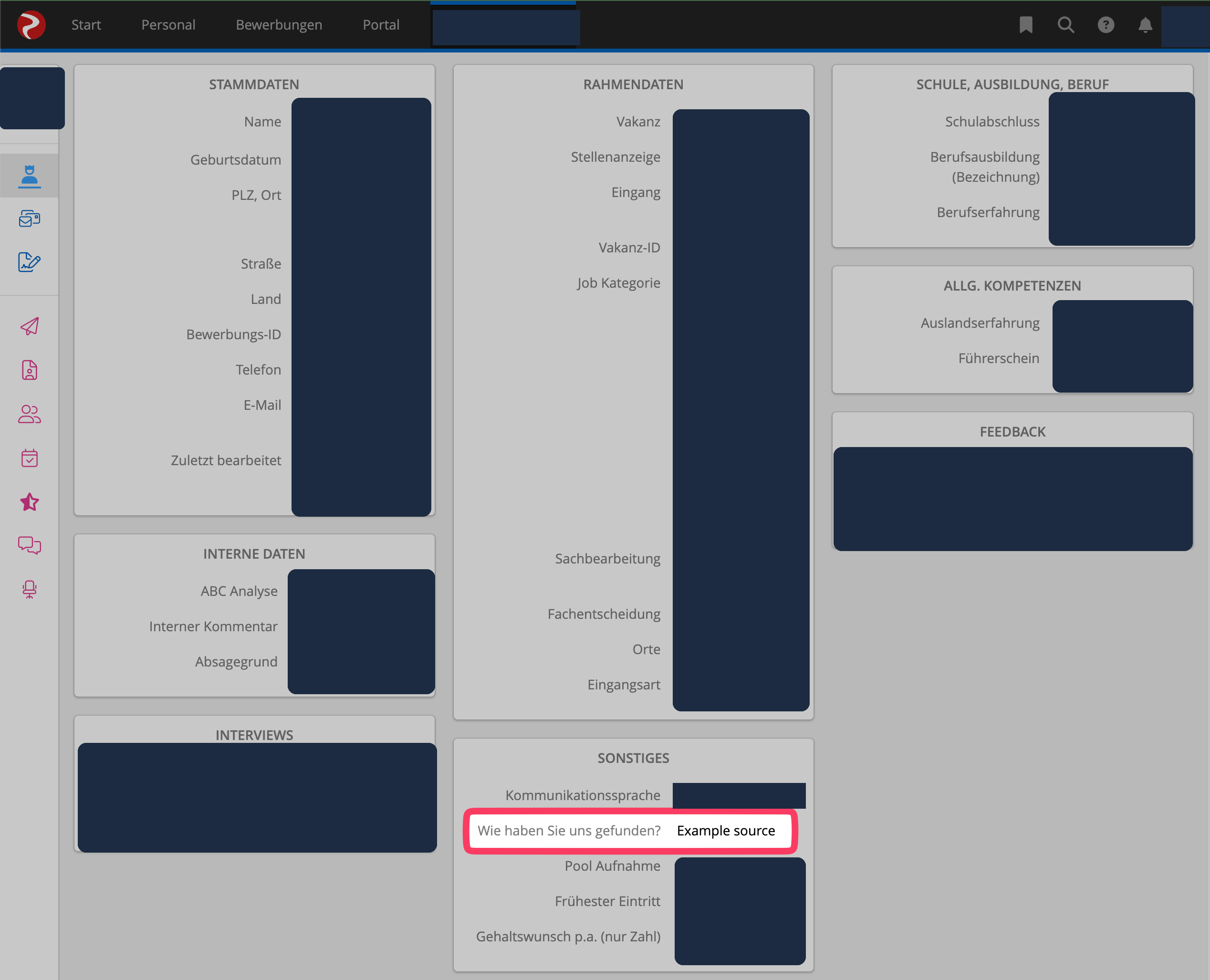
Task: Open the bookmark icon in top bar
Action: pos(1025,25)
